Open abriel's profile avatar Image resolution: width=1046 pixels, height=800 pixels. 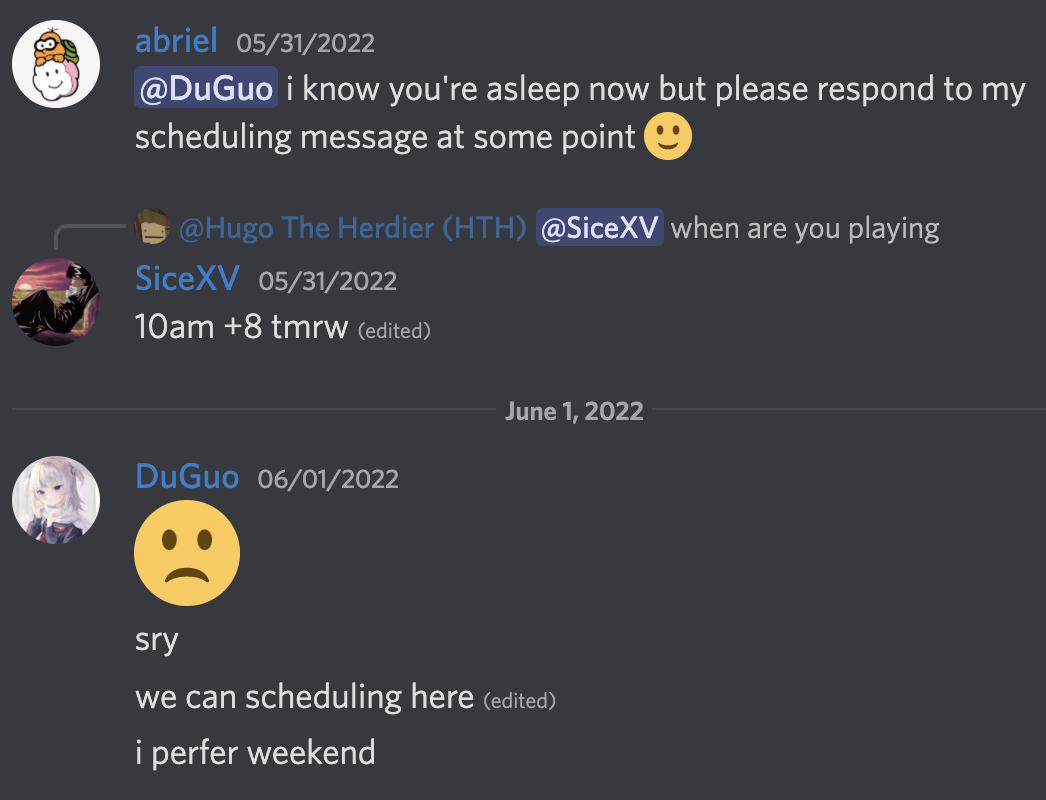point(56,64)
